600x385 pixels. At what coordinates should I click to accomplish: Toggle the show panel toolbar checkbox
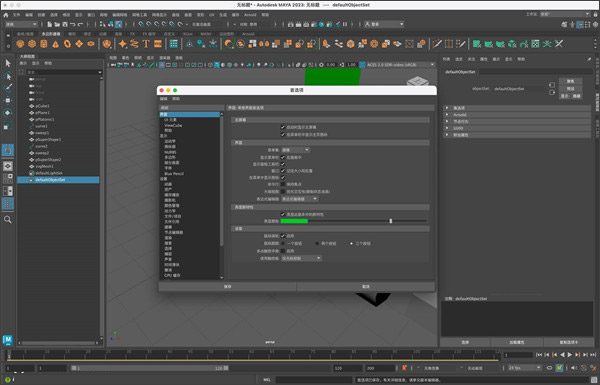[283, 164]
